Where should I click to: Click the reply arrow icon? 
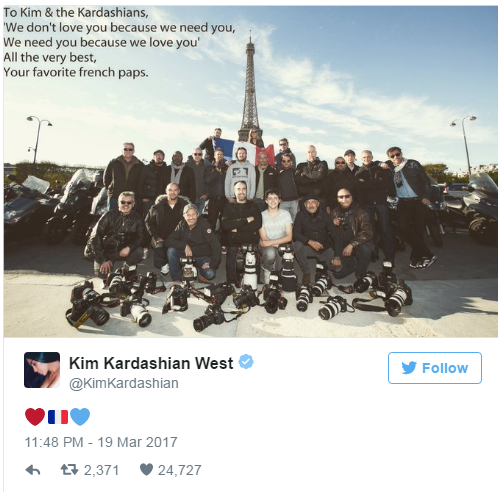(x=33, y=470)
